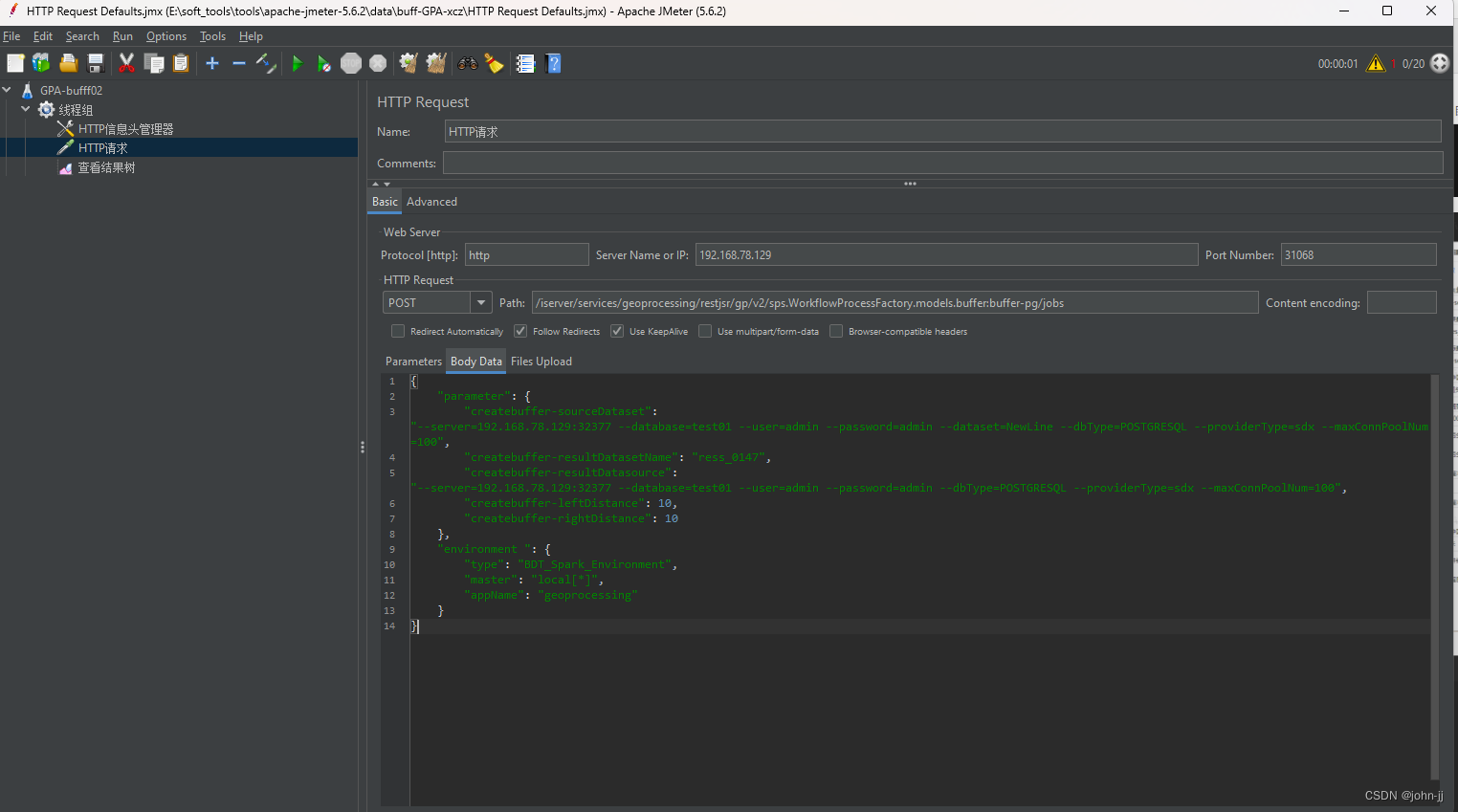1458x812 pixels.
Task: Click the Protocol field containing http
Action: 526,254
